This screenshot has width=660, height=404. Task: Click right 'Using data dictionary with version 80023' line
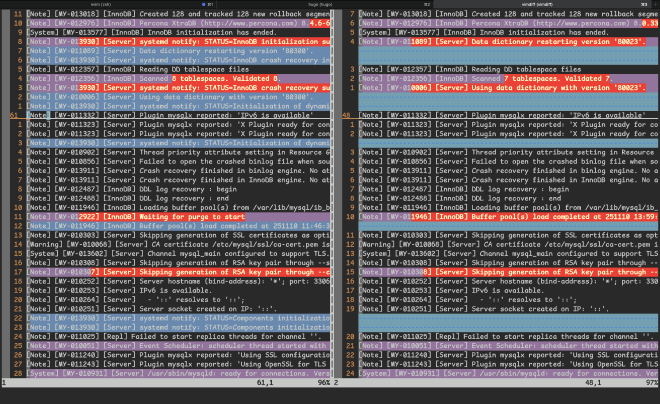click(x=509, y=88)
